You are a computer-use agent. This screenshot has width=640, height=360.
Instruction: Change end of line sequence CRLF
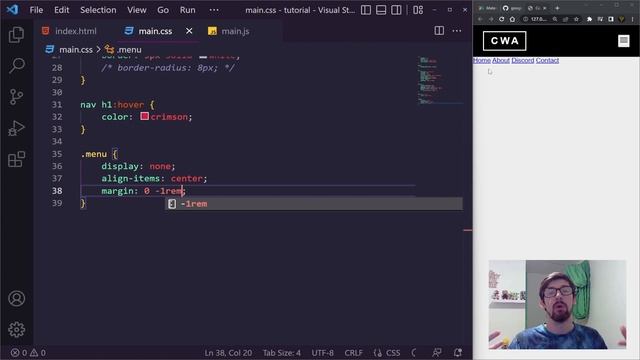[x=353, y=353]
